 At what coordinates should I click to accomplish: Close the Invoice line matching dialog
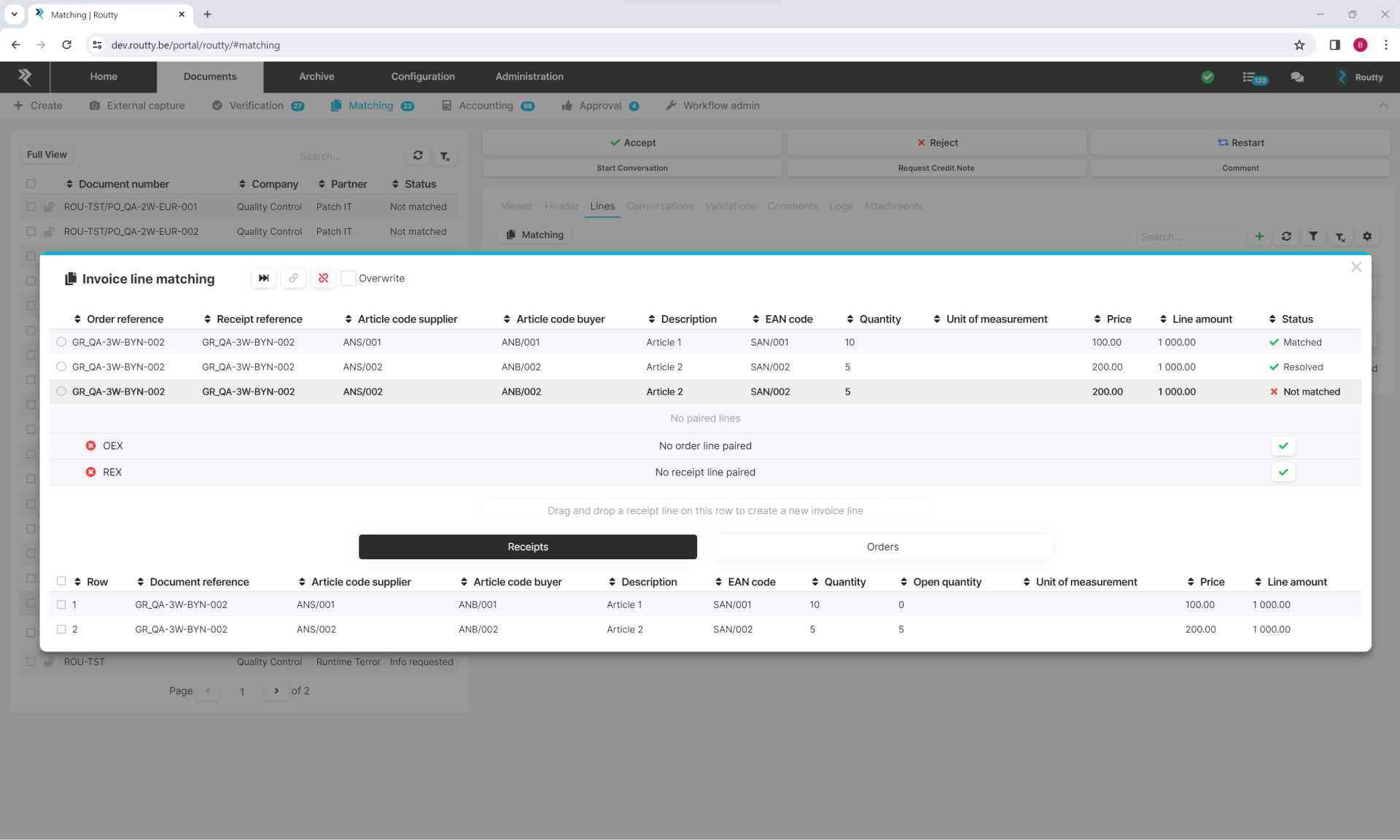point(1356,267)
